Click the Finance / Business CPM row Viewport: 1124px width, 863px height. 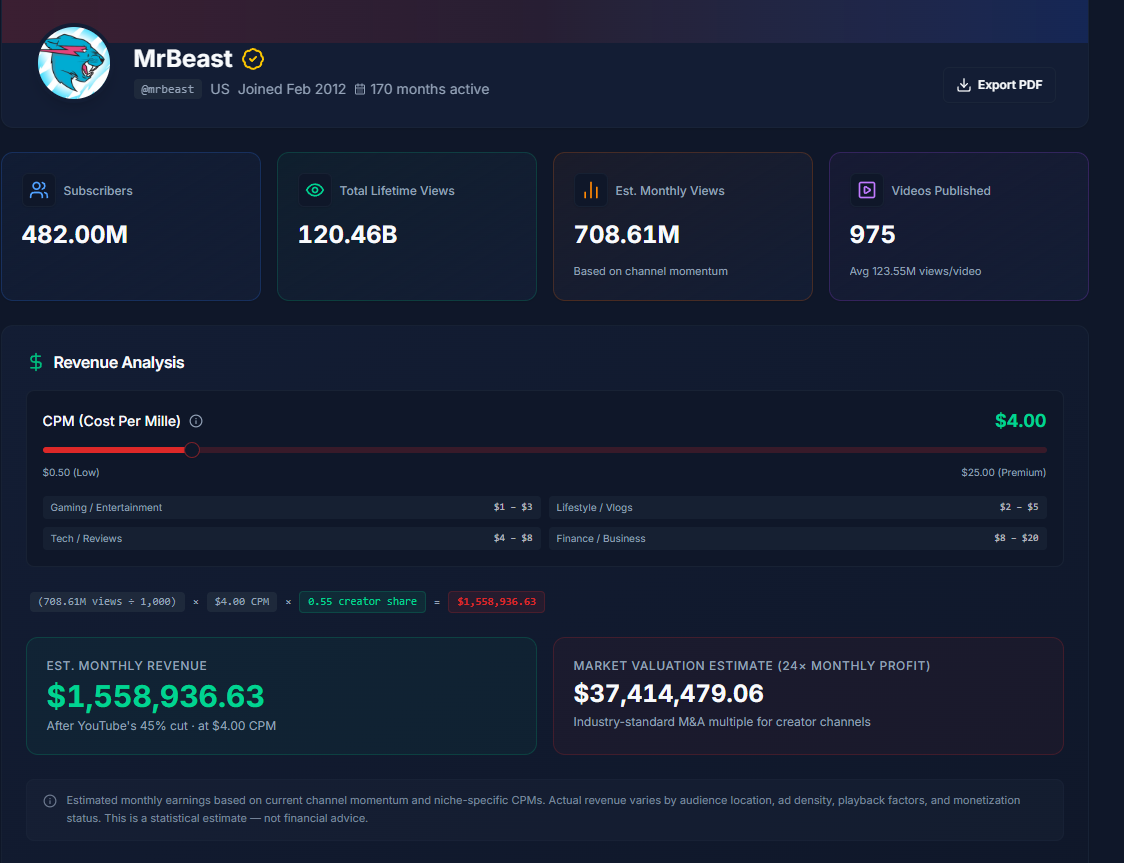798,538
